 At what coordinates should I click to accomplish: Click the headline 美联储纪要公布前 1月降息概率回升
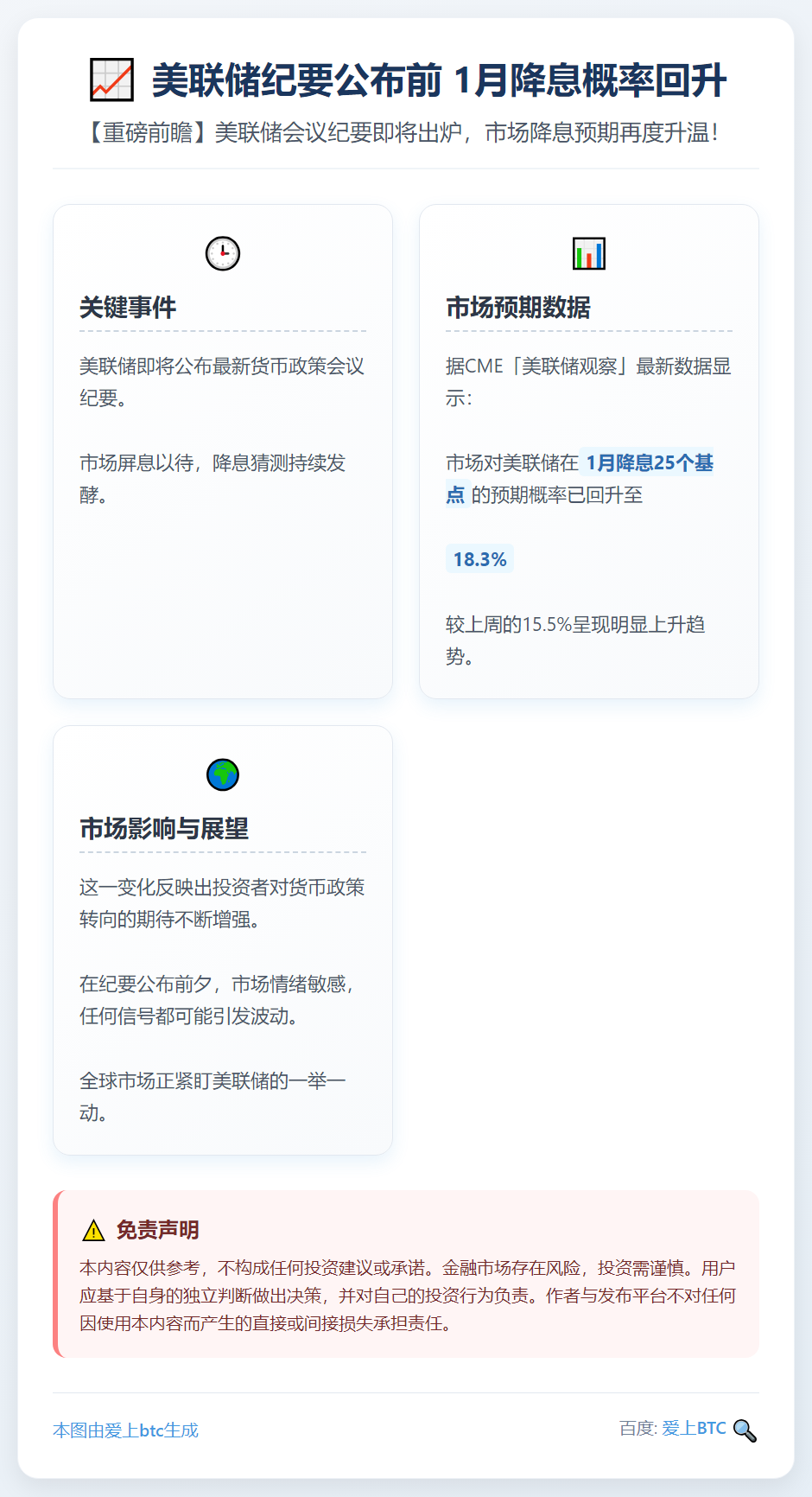(x=439, y=80)
